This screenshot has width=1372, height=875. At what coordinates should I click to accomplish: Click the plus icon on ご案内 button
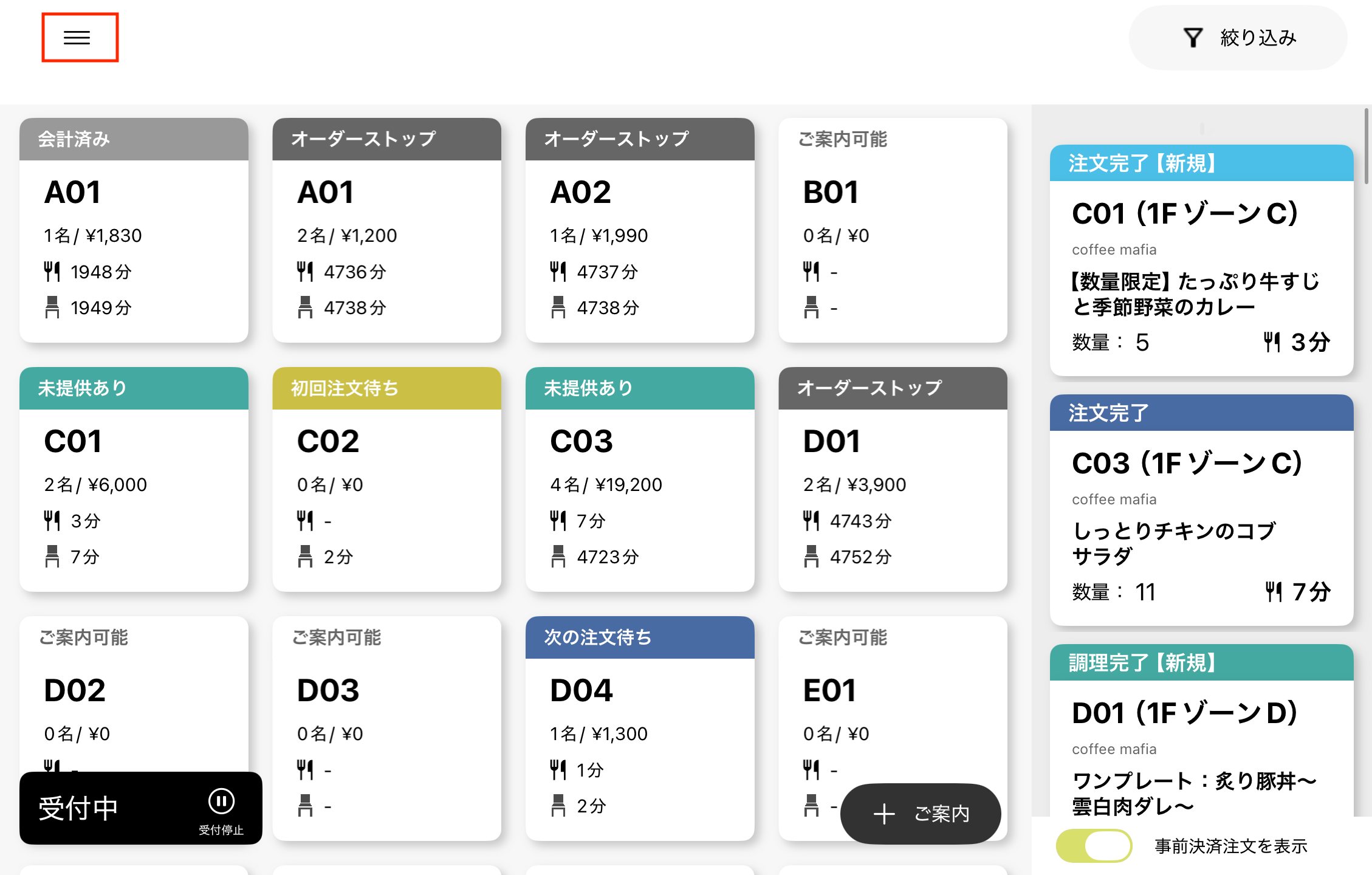[884, 814]
